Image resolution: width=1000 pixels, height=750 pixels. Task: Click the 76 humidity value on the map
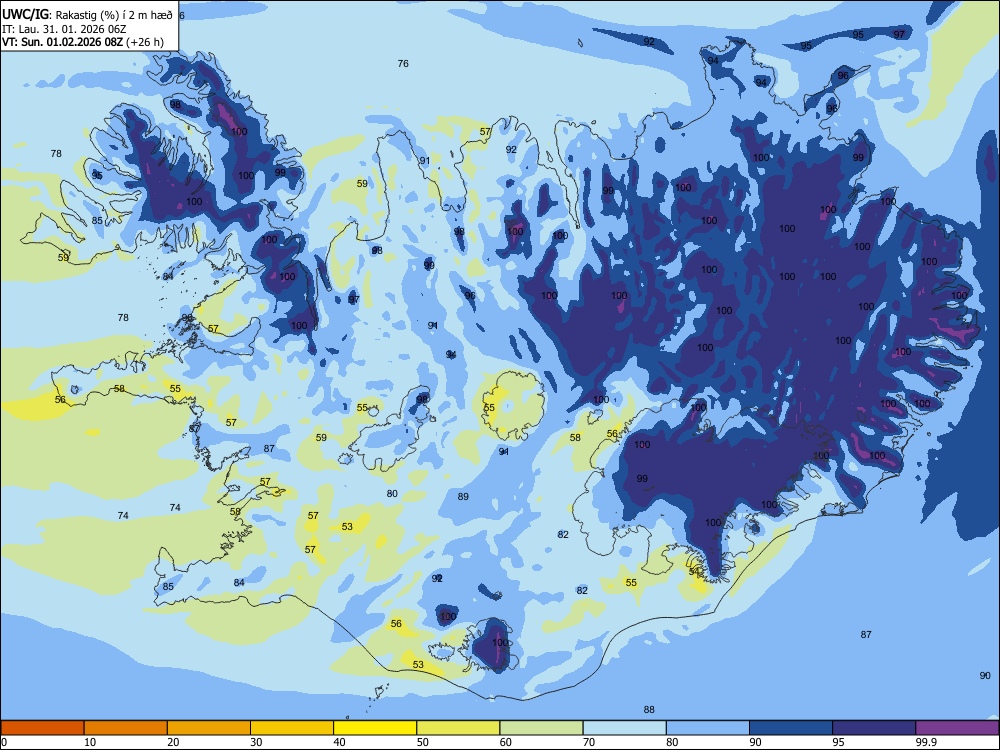pos(403,64)
